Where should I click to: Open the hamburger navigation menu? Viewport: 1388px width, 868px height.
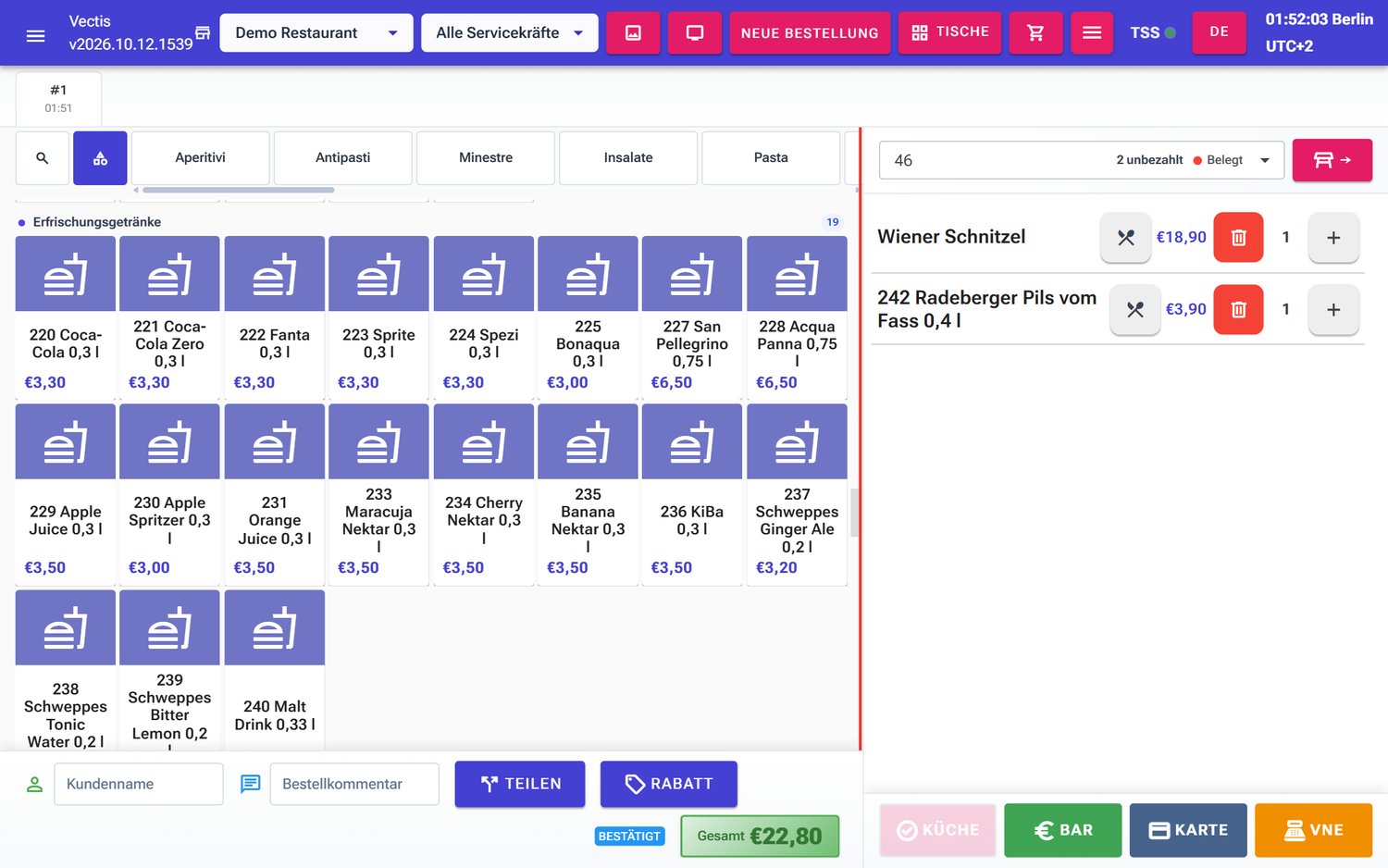click(35, 35)
